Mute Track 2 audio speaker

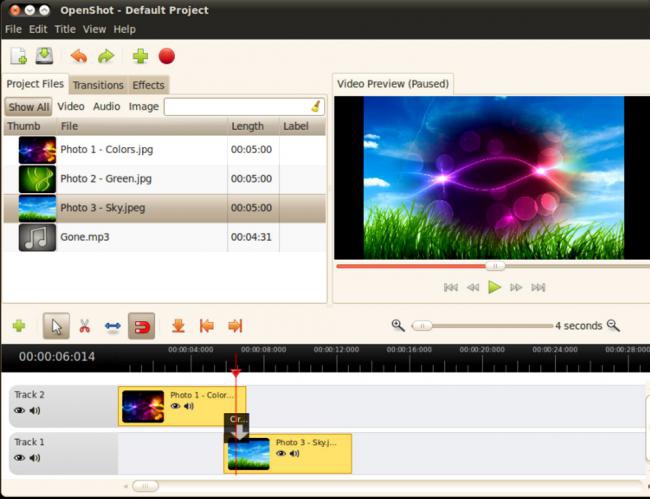point(35,410)
